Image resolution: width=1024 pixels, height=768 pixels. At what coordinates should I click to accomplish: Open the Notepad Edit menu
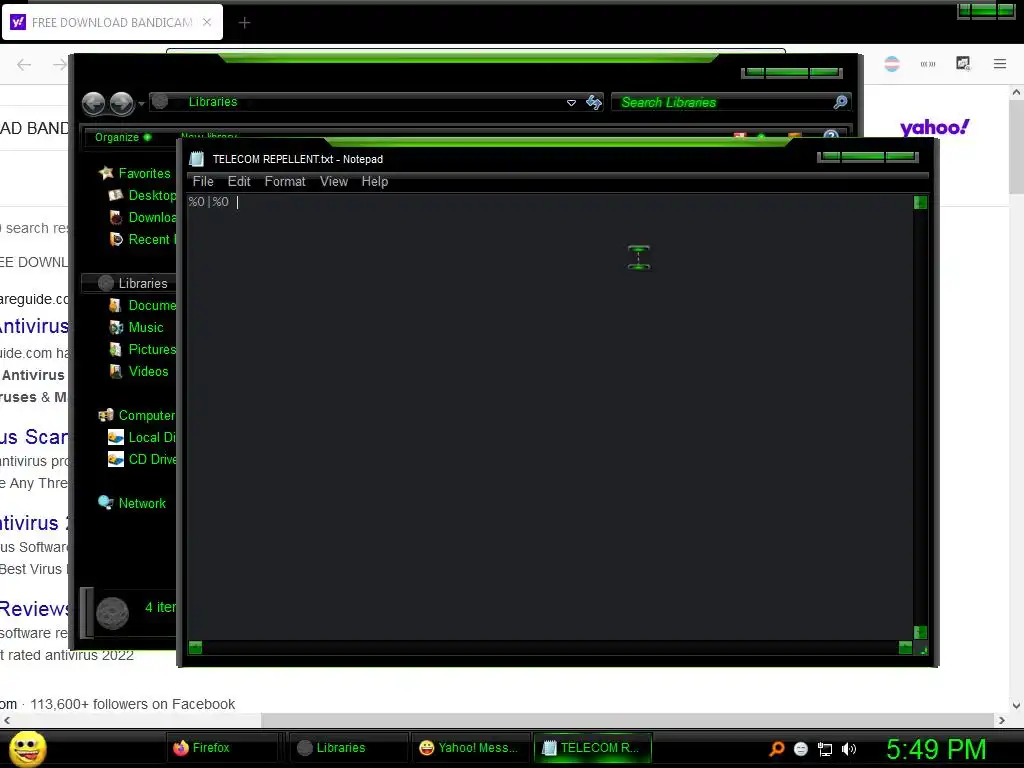click(239, 182)
